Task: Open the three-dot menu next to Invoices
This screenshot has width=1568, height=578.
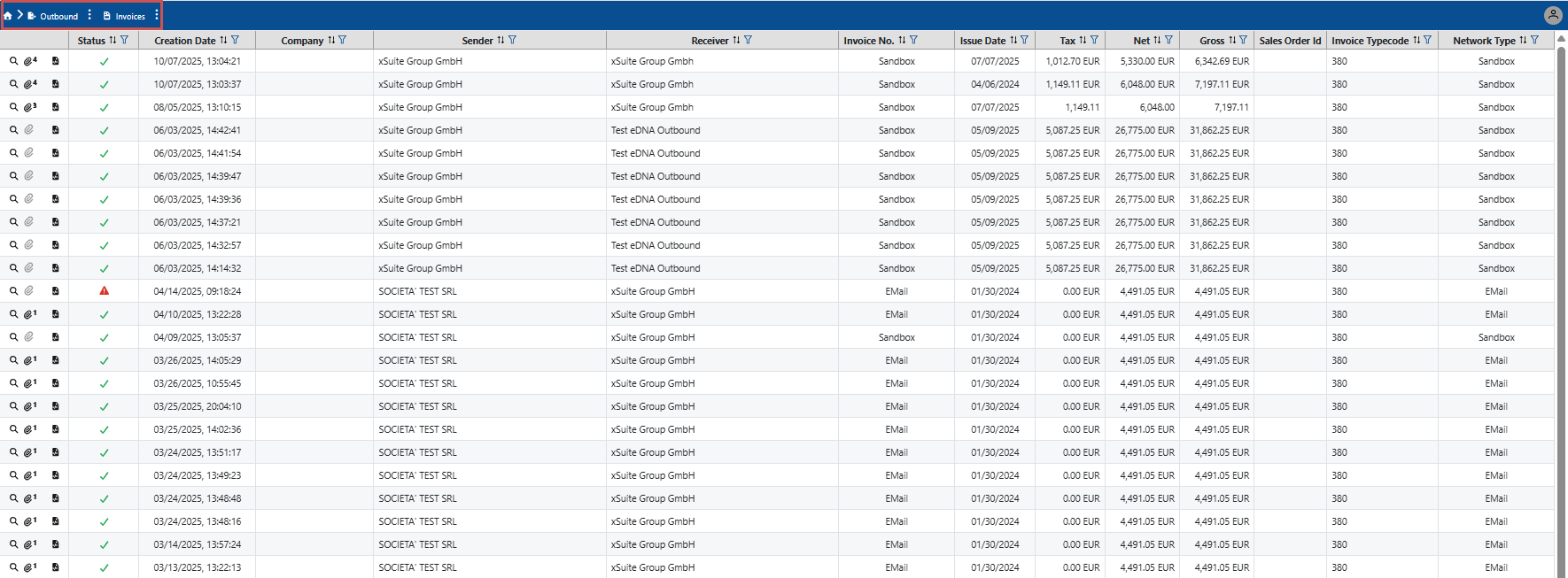Action: [x=157, y=15]
